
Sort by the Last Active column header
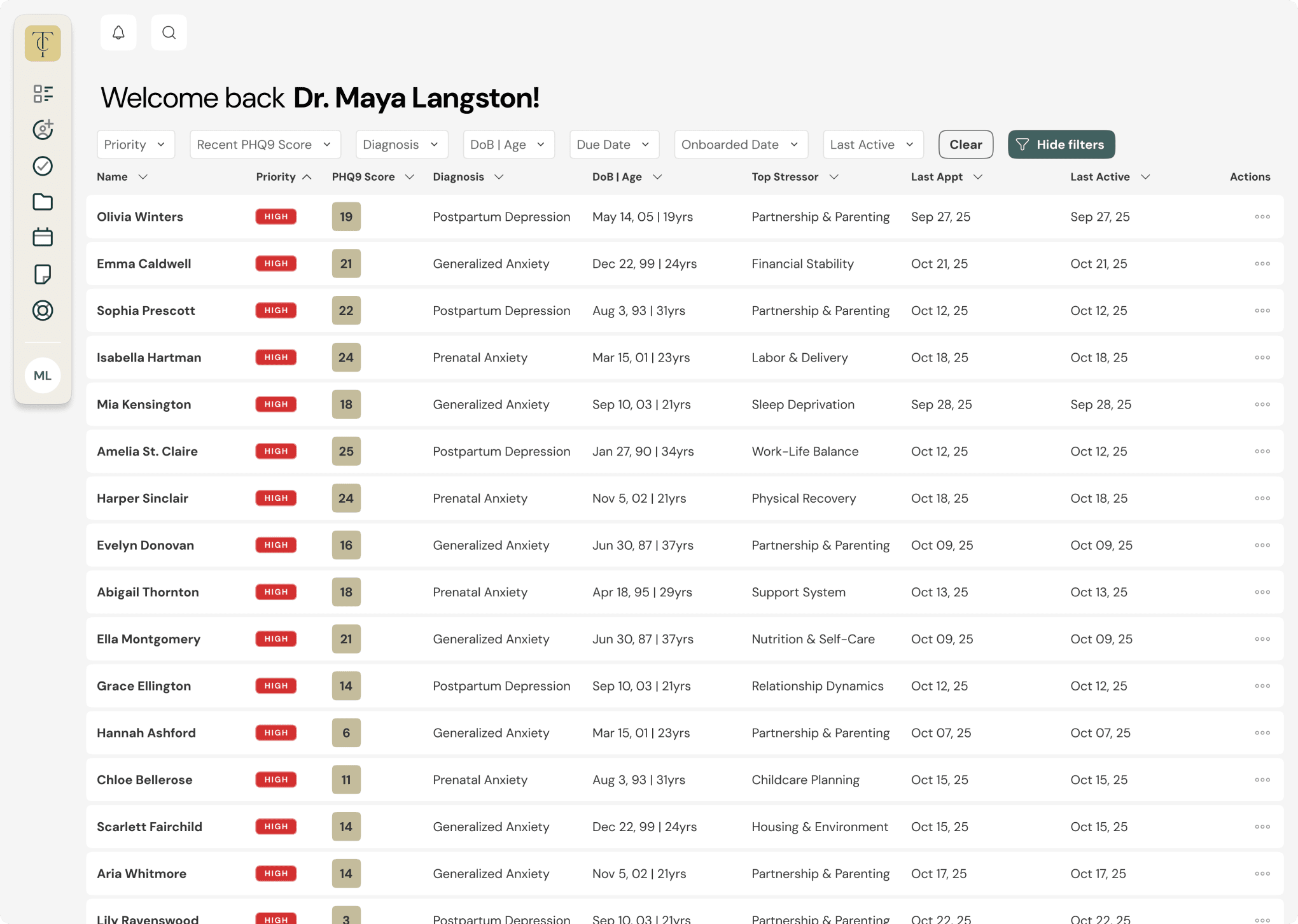coord(1109,177)
